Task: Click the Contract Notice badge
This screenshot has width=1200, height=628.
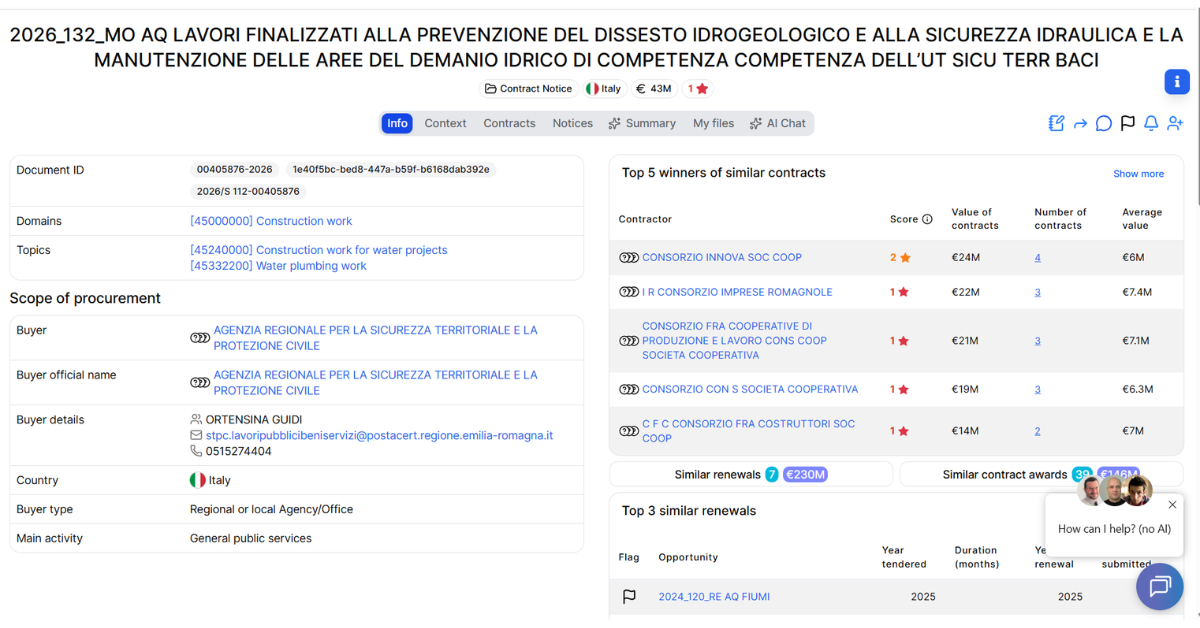Action: click(x=528, y=89)
